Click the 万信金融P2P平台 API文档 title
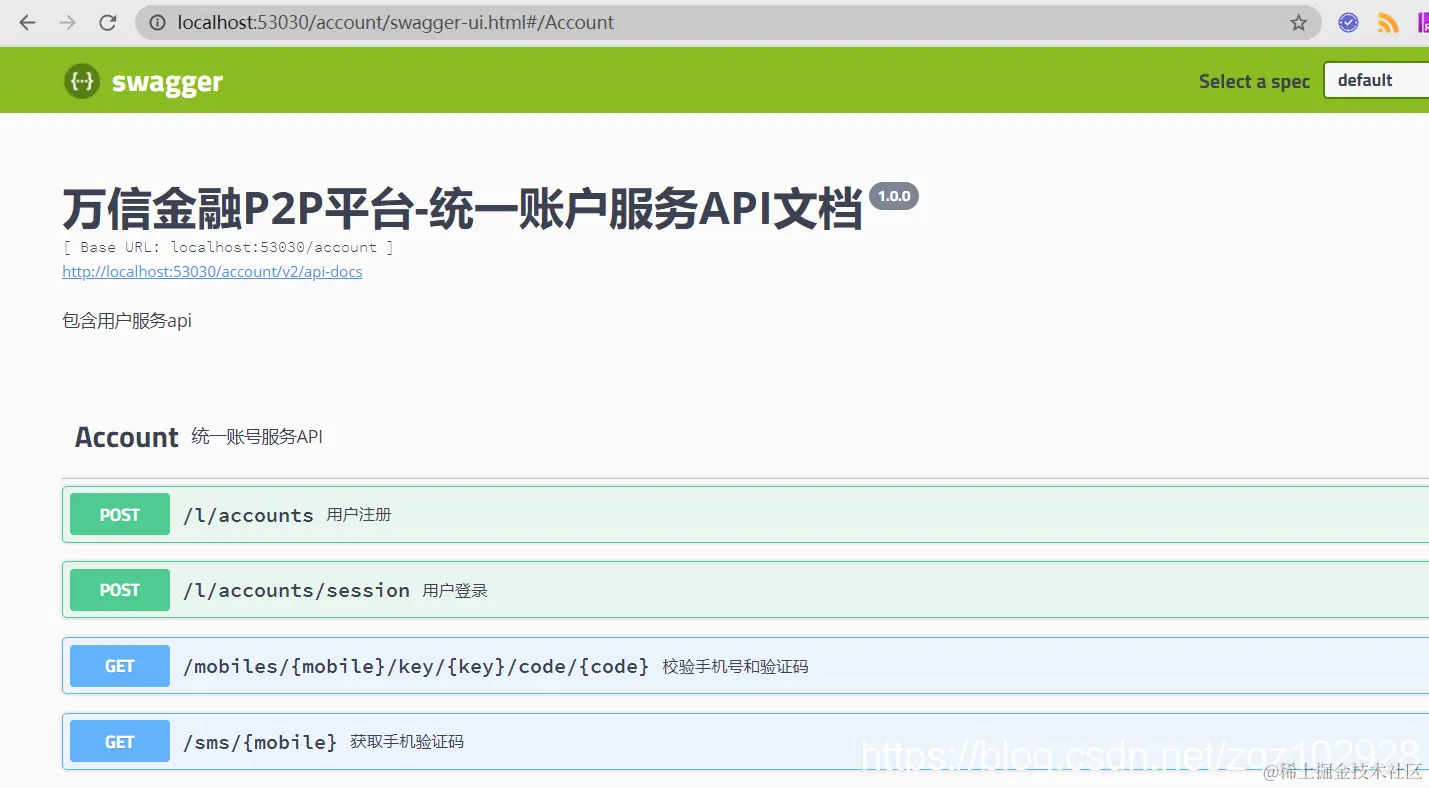This screenshot has height=788, width=1429. pyautogui.click(x=462, y=208)
